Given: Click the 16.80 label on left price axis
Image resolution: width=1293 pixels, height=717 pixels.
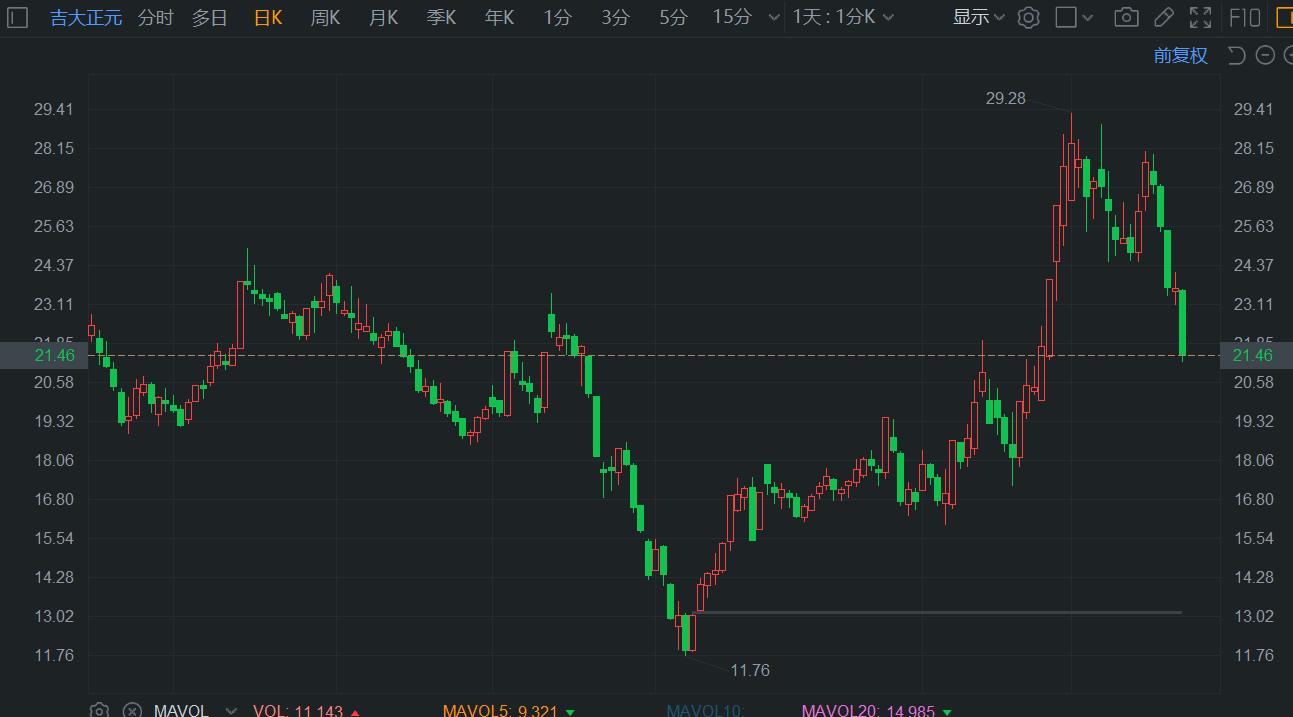Looking at the screenshot, I should tap(54, 499).
